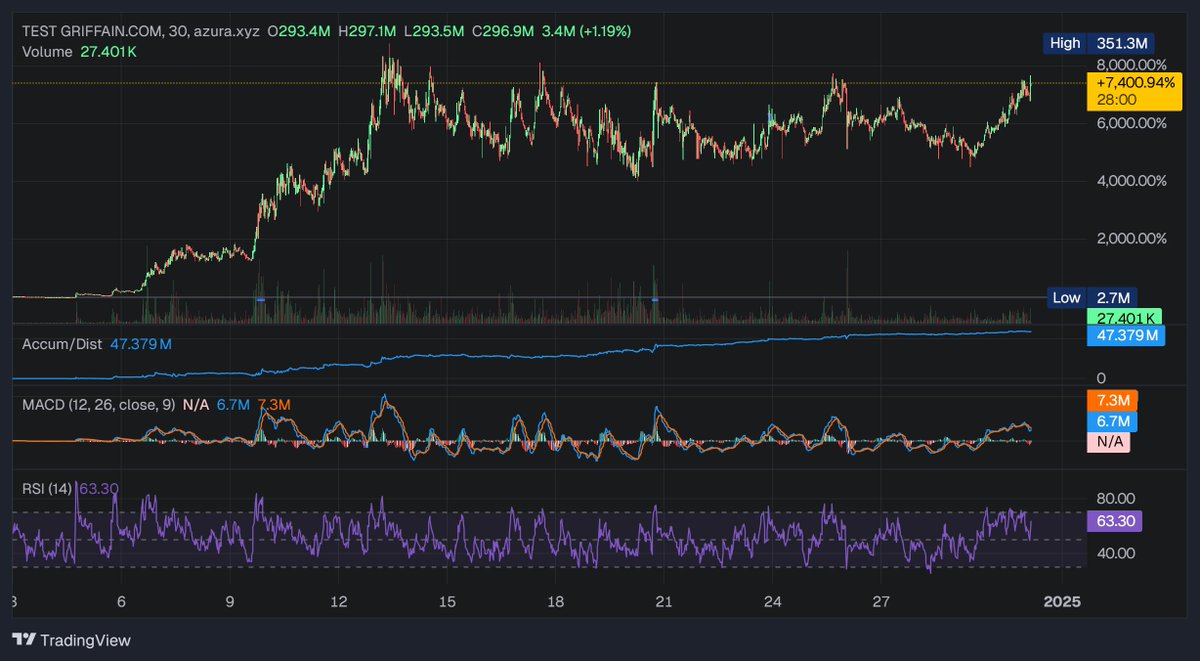Click the date label 9 on time axis

point(230,602)
